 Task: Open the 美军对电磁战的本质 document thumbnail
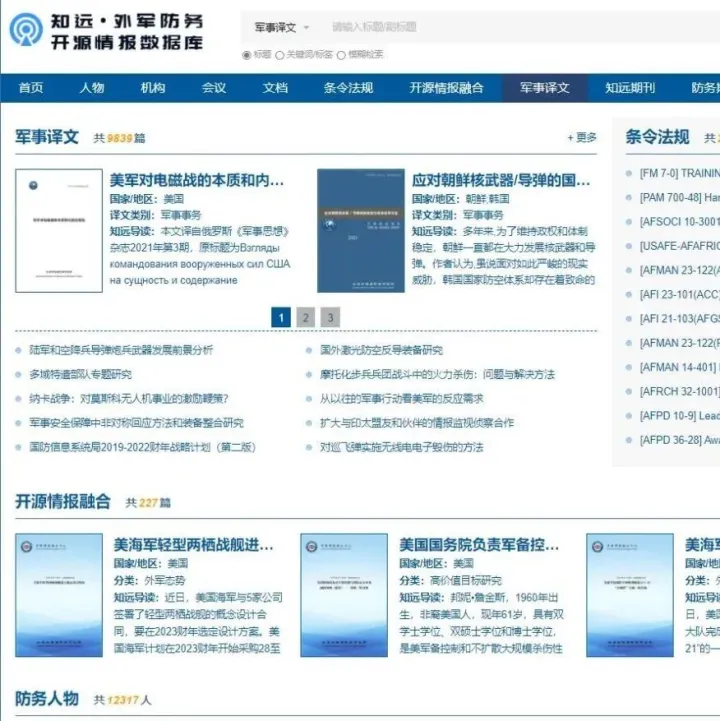click(59, 230)
